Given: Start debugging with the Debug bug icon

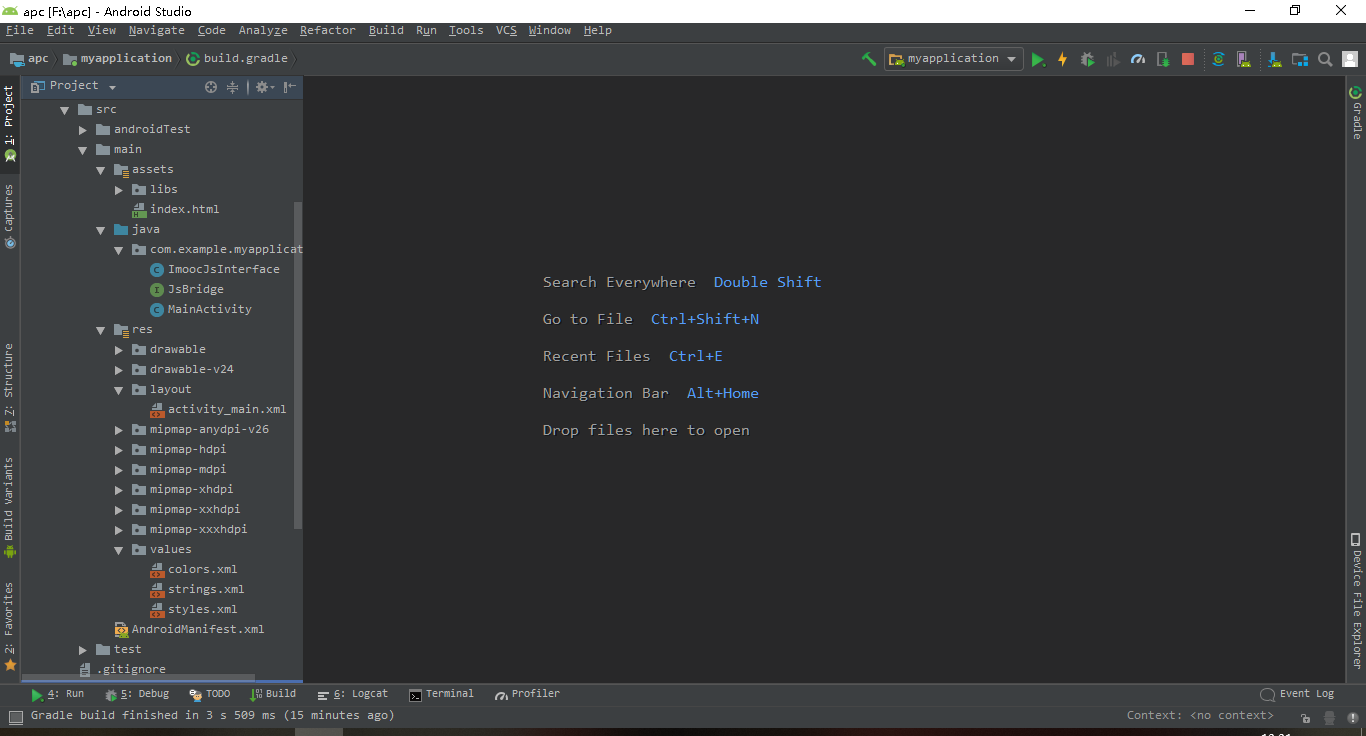Looking at the screenshot, I should (1087, 59).
